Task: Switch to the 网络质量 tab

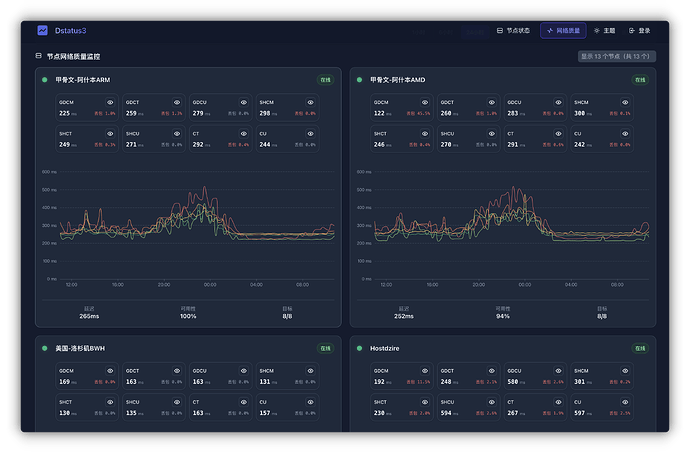Action: [x=563, y=30]
